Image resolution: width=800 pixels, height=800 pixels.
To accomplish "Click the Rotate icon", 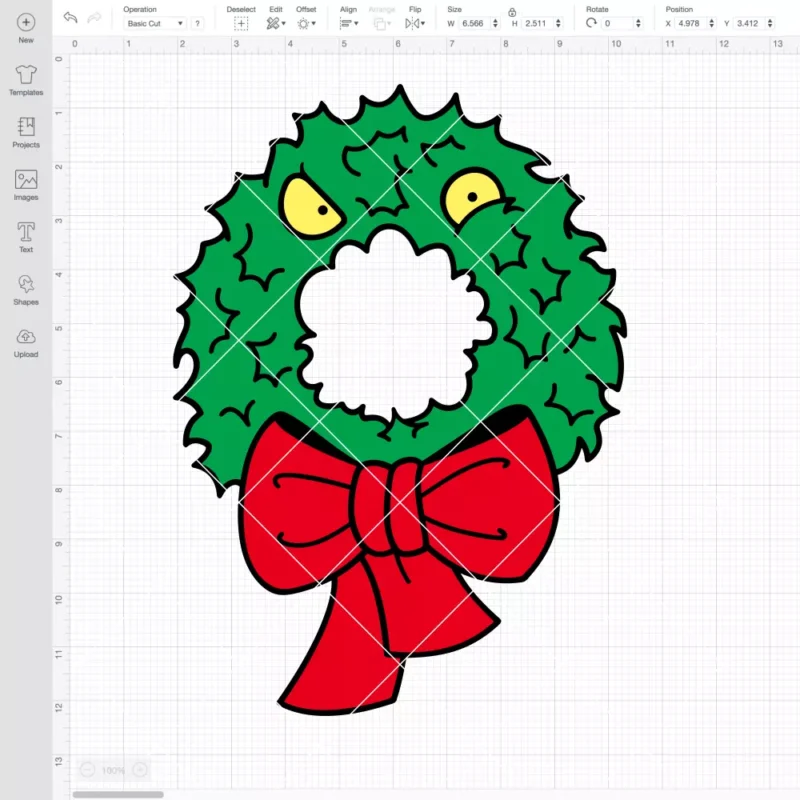I will click(x=591, y=23).
